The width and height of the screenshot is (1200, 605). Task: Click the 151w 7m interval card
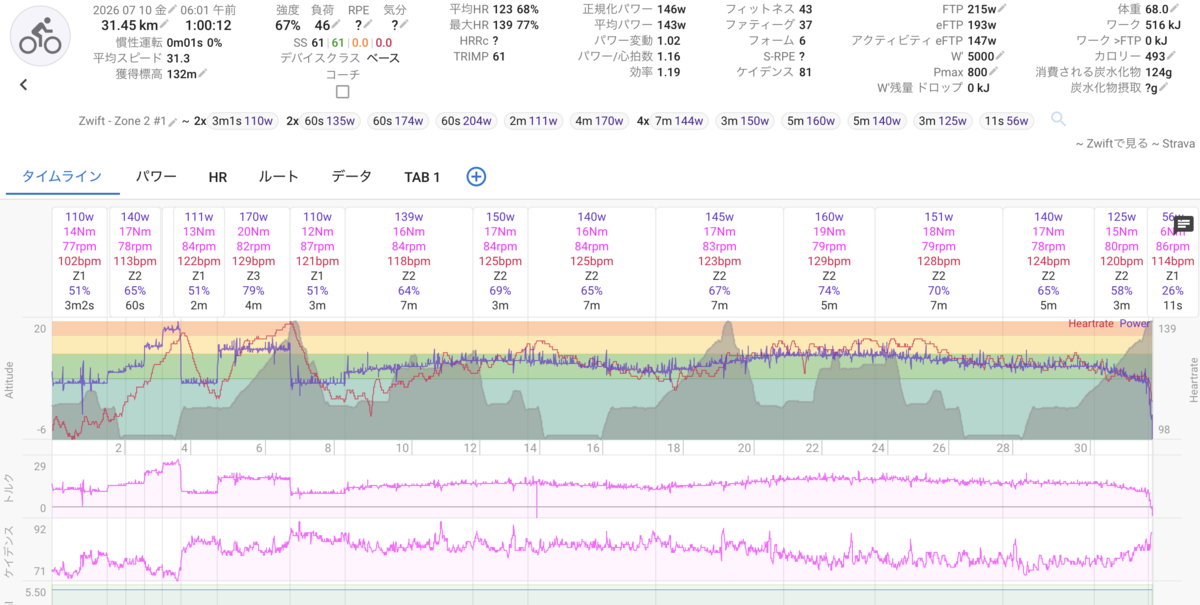pos(939,262)
